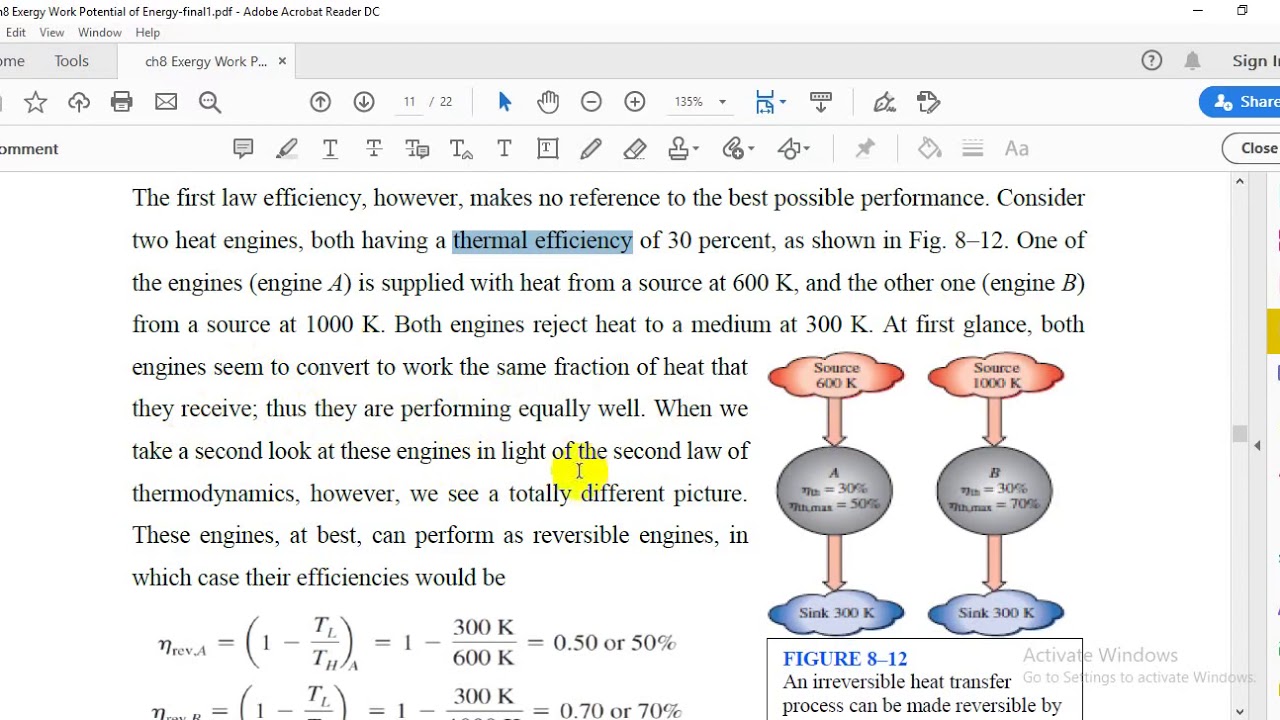Click the highlighted words "thermal efficiency"
This screenshot has width=1280, height=720.
(542, 240)
